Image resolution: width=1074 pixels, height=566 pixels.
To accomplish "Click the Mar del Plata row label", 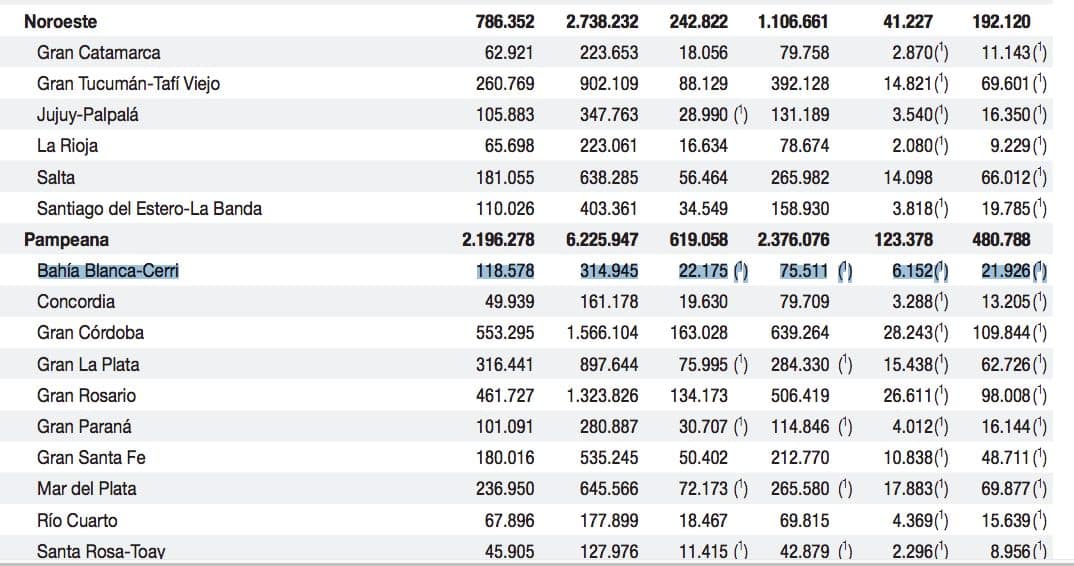I will coord(87,489).
